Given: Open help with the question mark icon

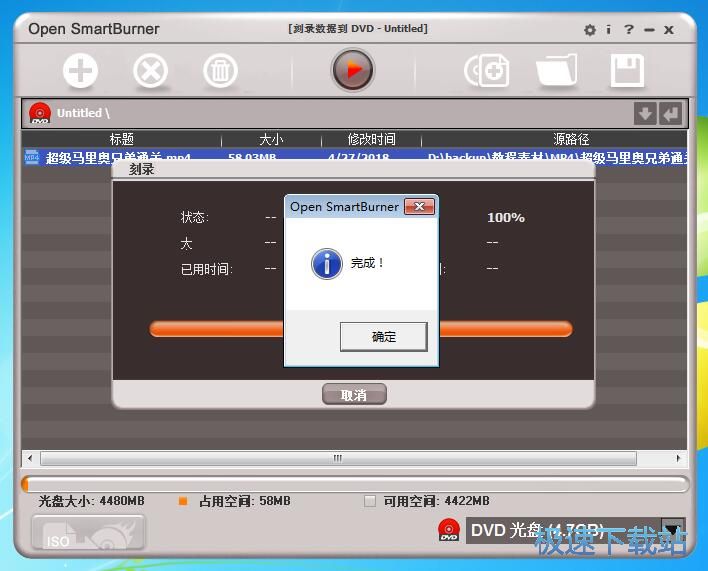Looking at the screenshot, I should [x=629, y=30].
